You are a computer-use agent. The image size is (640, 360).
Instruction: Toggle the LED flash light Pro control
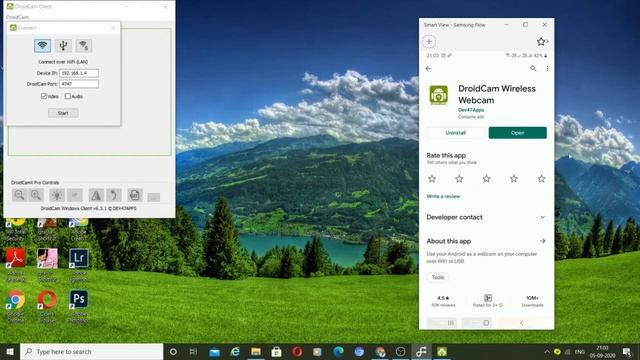[x=57, y=195]
